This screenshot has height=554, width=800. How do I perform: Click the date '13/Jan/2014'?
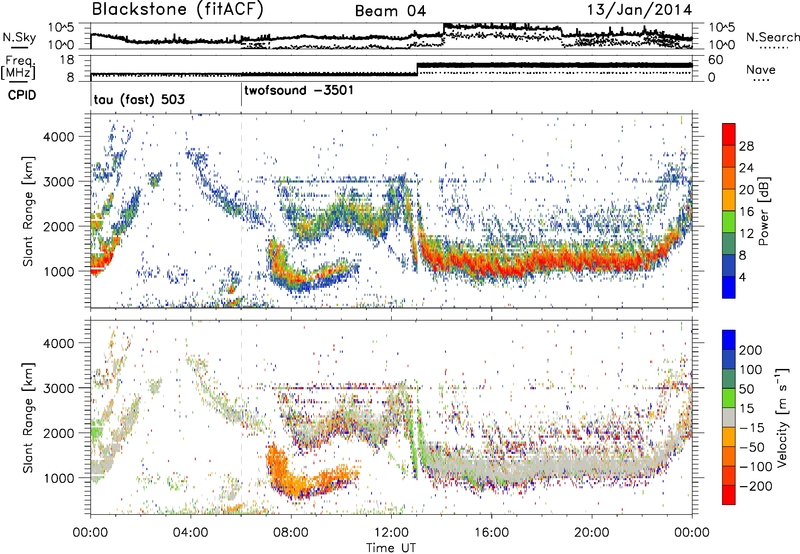click(639, 10)
